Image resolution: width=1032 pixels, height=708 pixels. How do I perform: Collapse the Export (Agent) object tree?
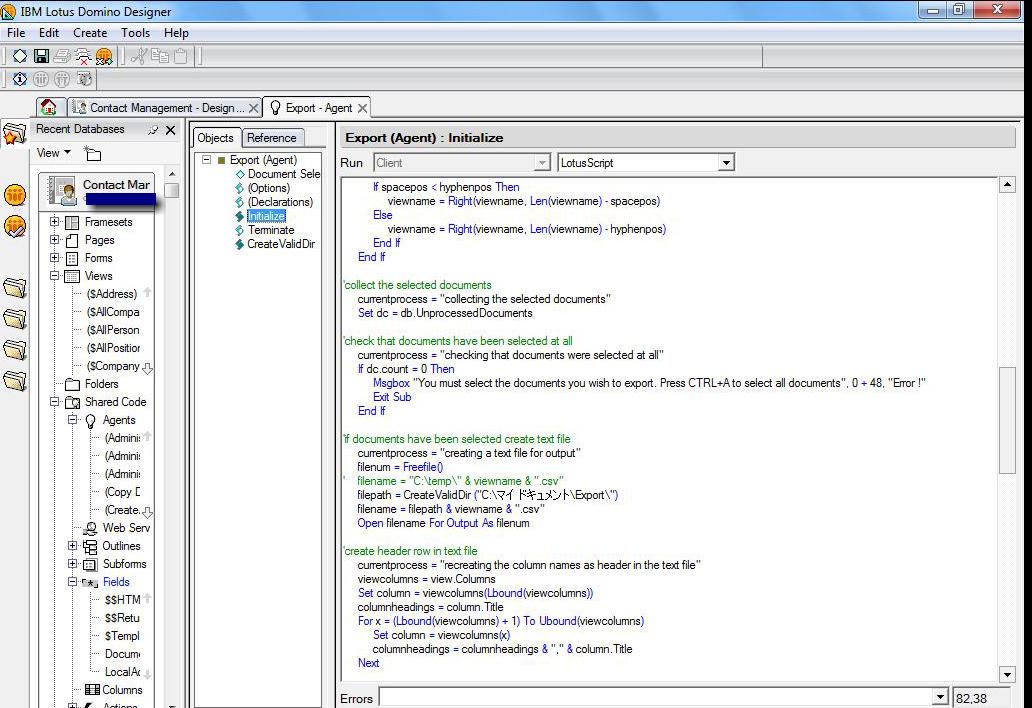207,159
